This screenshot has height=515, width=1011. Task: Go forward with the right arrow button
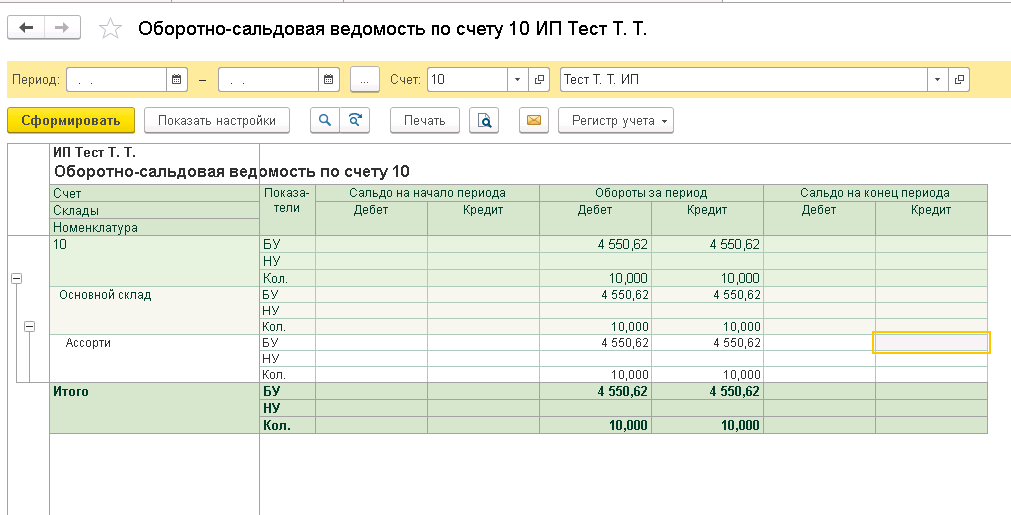point(62,28)
